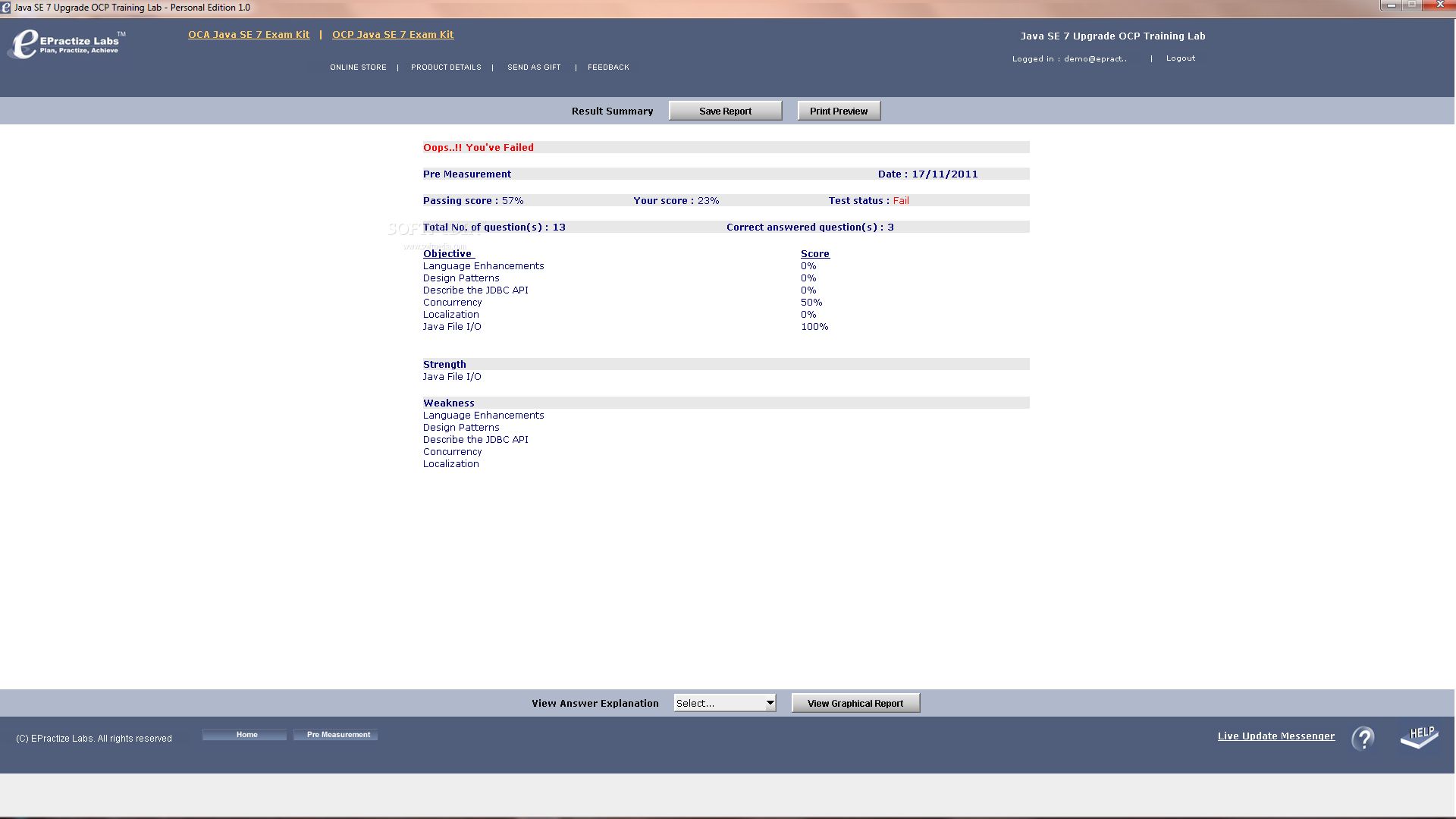1456x819 pixels.
Task: Close the Training Lab window
Action: click(x=1439, y=5)
